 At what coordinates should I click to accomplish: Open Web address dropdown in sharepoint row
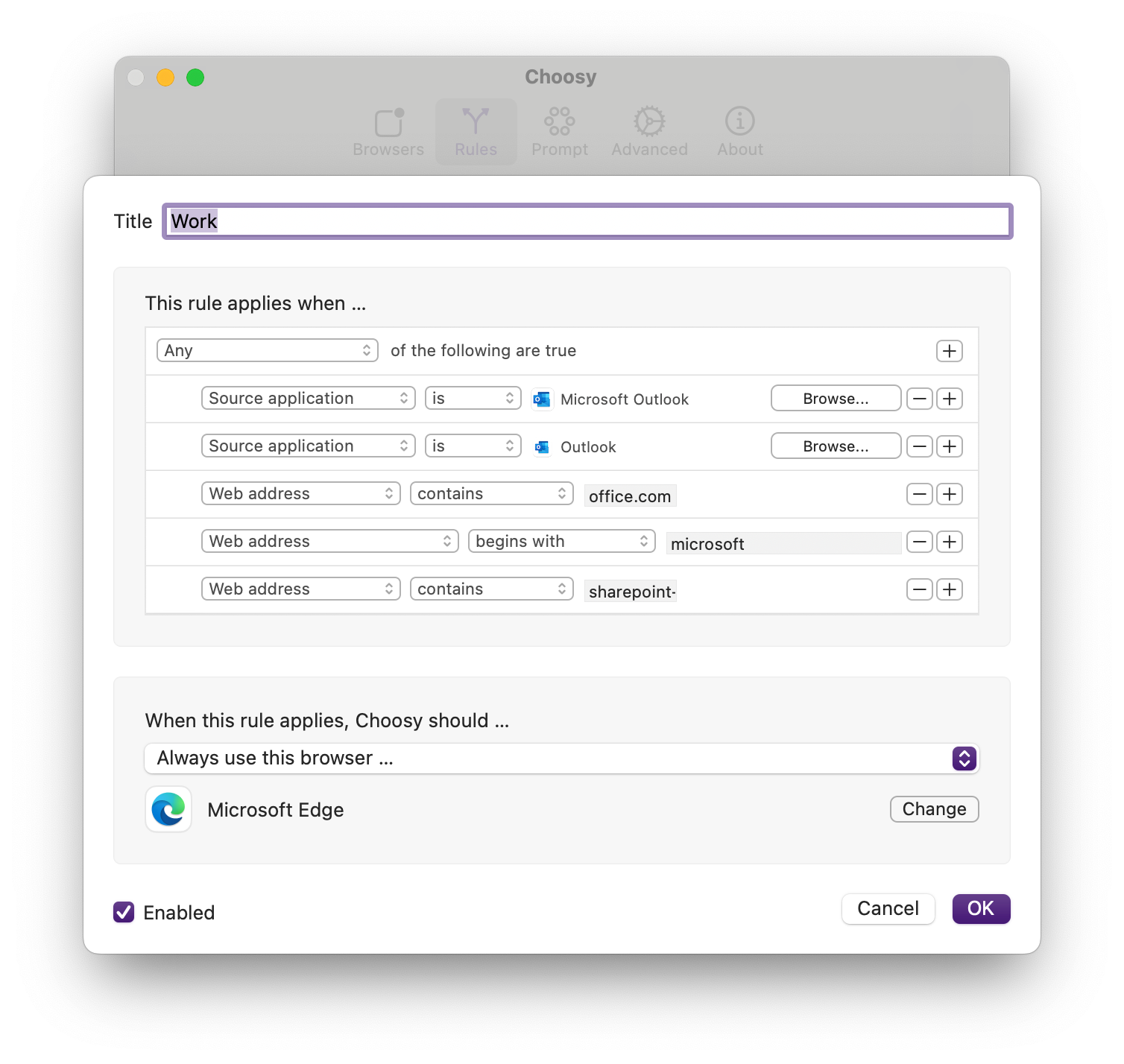301,589
